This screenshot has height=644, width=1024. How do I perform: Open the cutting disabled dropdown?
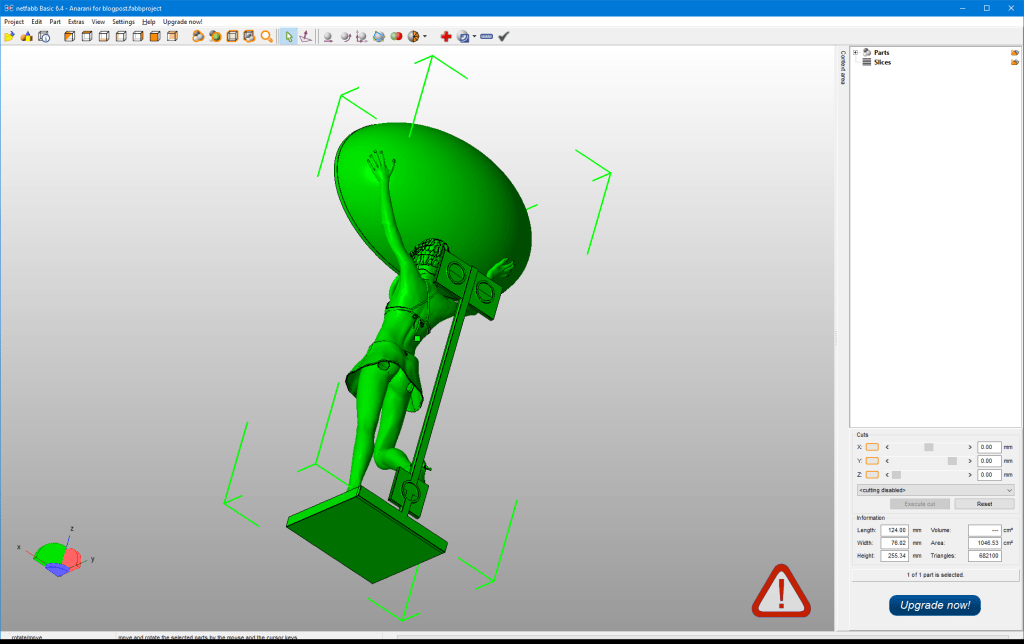point(935,490)
